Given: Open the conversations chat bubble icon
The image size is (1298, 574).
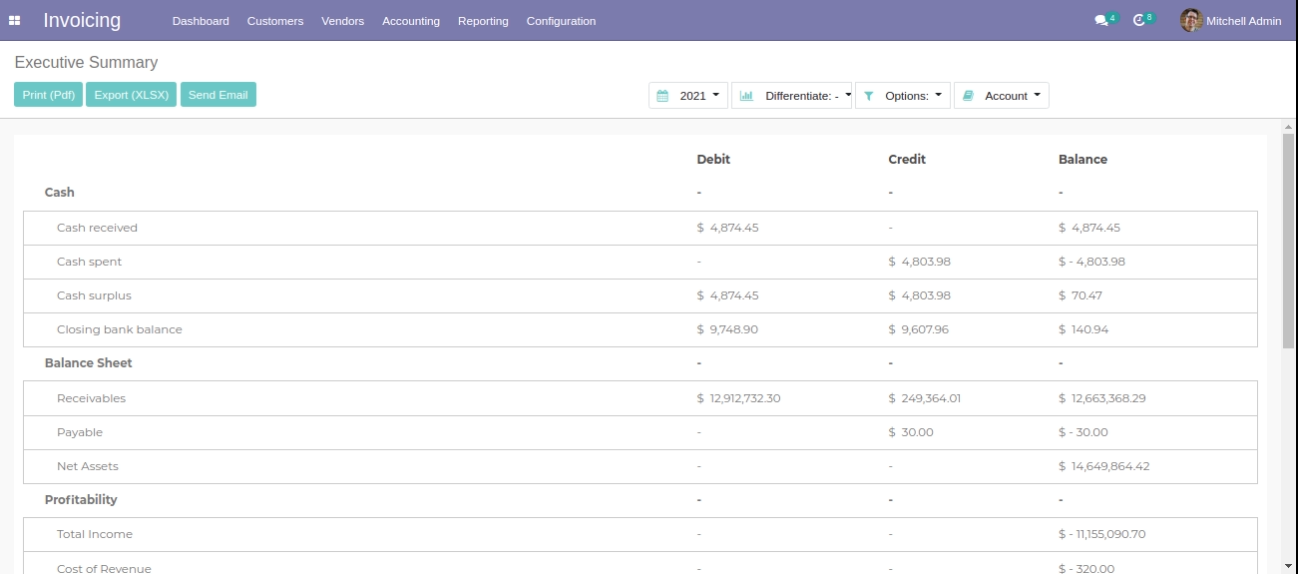Looking at the screenshot, I should [1101, 21].
